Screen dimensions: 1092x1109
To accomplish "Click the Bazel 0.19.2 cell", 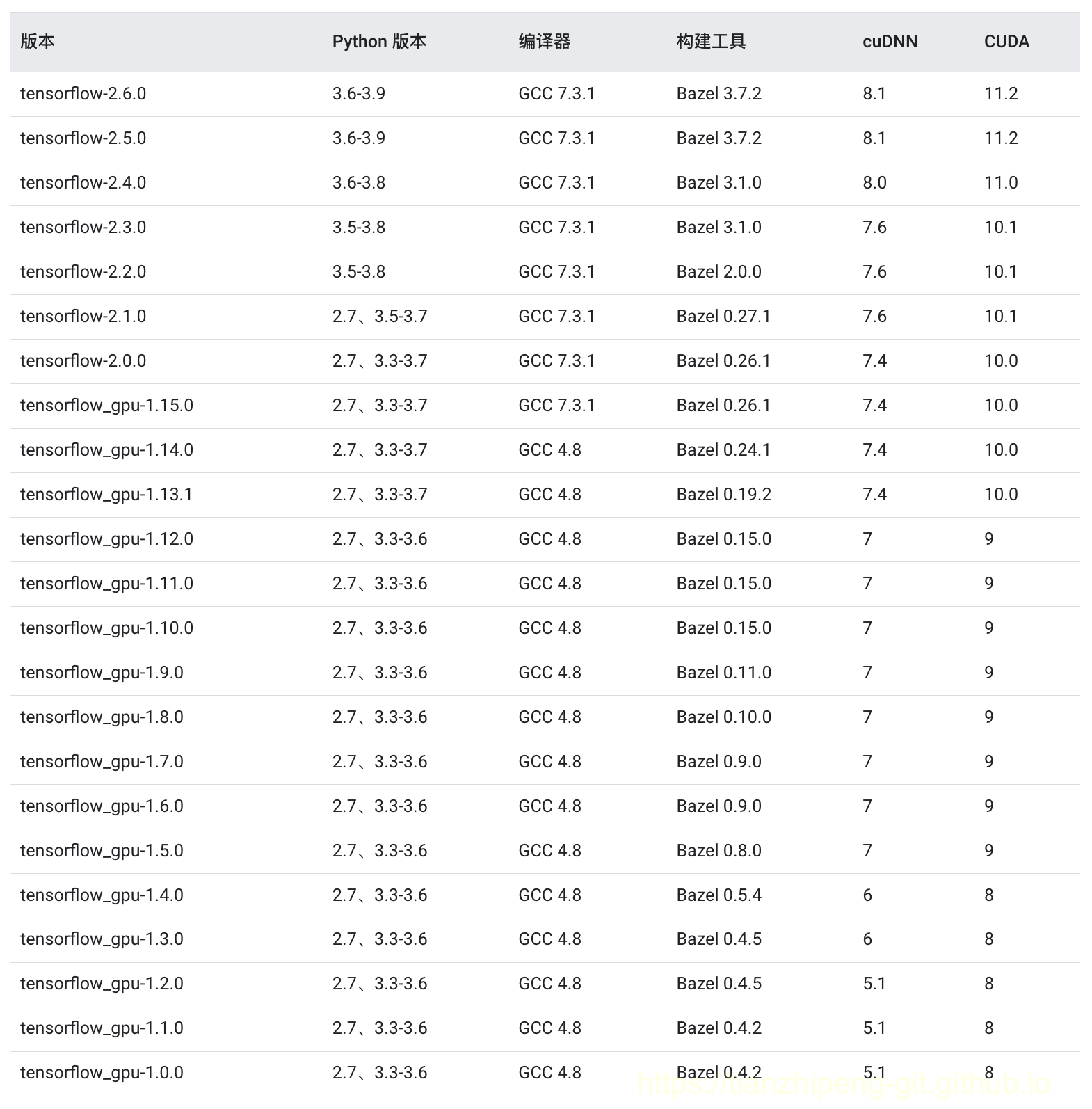I will (723, 495).
